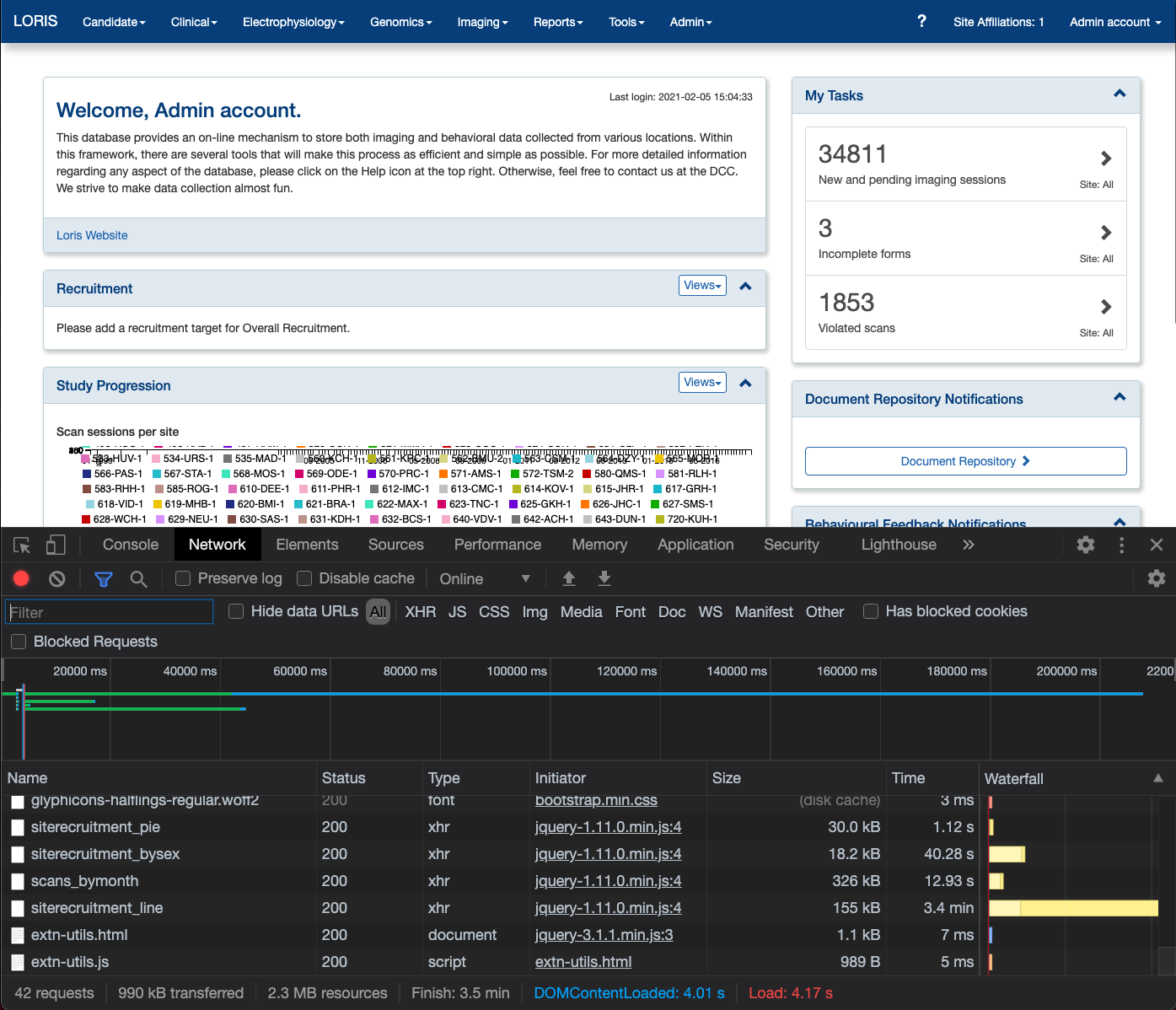Select siterecruitment_line request row
This screenshot has width=1176, height=1010.
click(580, 908)
